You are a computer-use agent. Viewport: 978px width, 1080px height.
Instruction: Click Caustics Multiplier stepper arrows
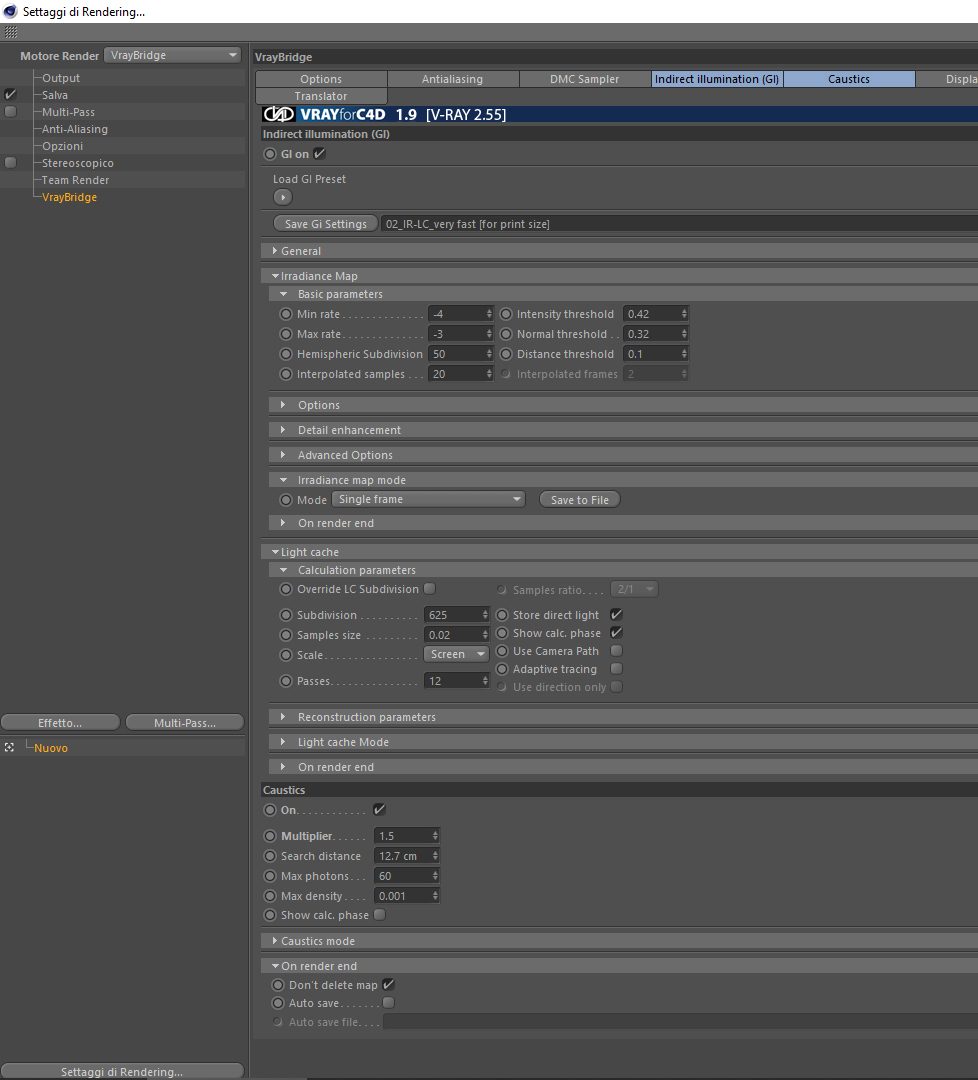coord(435,836)
